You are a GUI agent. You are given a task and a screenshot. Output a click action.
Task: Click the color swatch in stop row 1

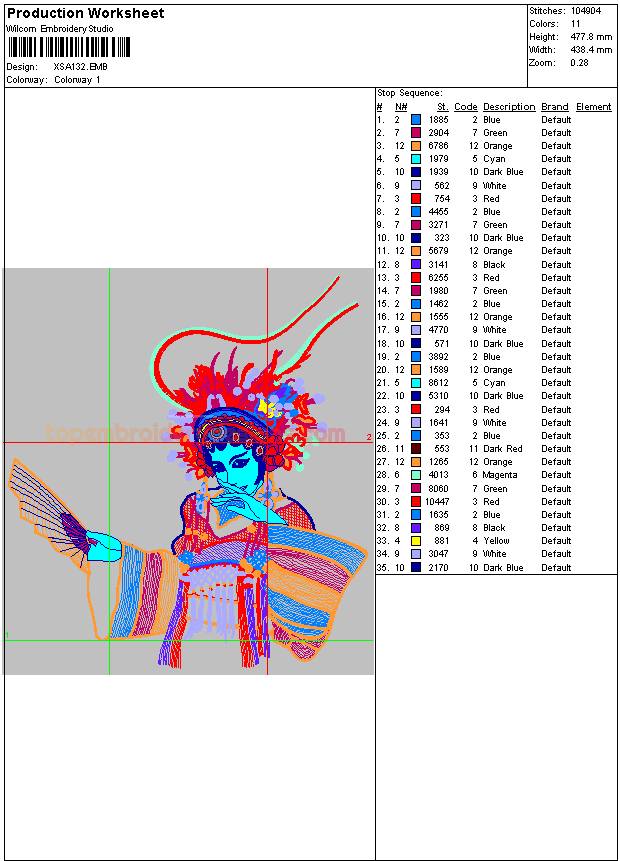click(416, 120)
